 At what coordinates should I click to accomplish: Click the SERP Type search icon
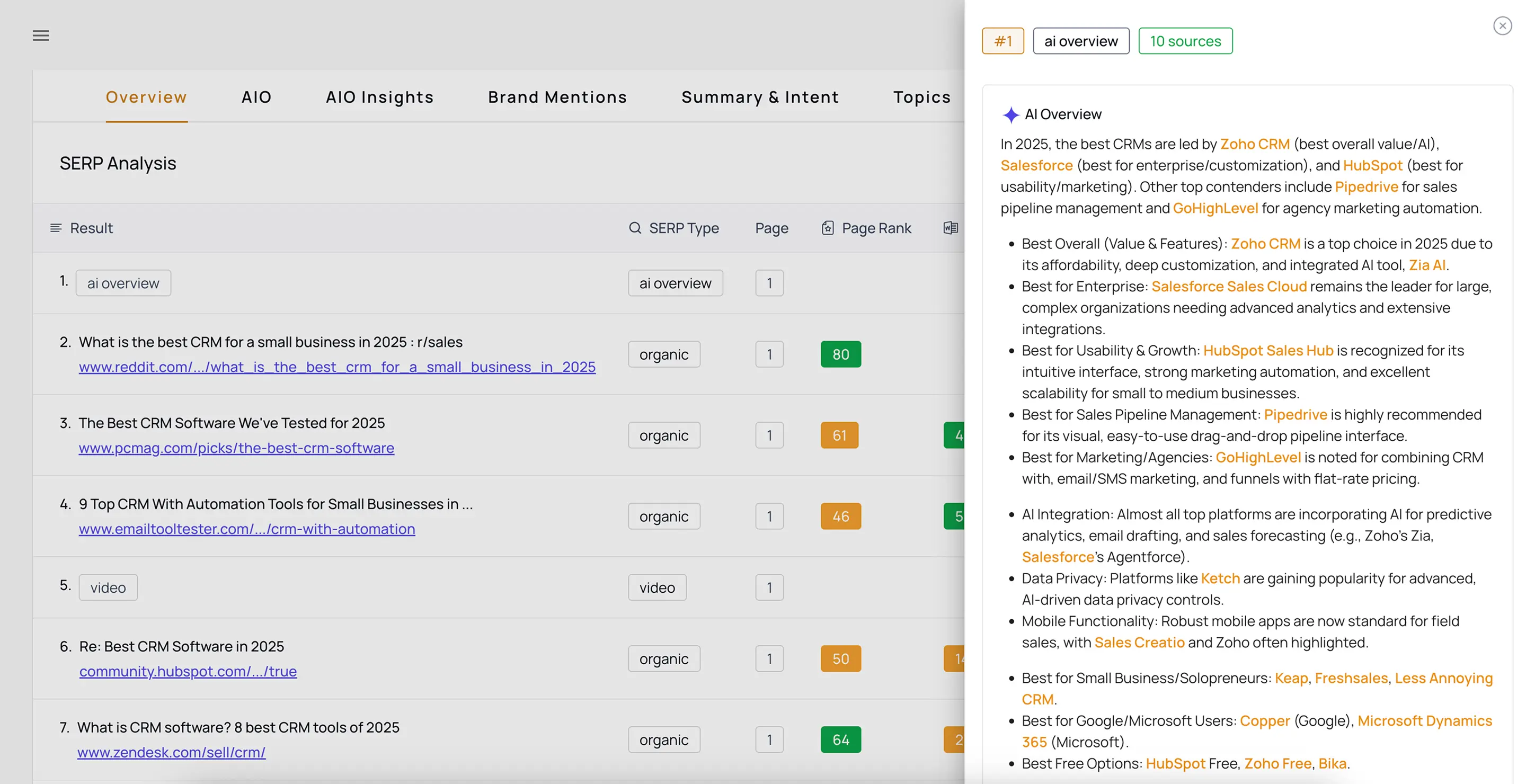point(635,228)
